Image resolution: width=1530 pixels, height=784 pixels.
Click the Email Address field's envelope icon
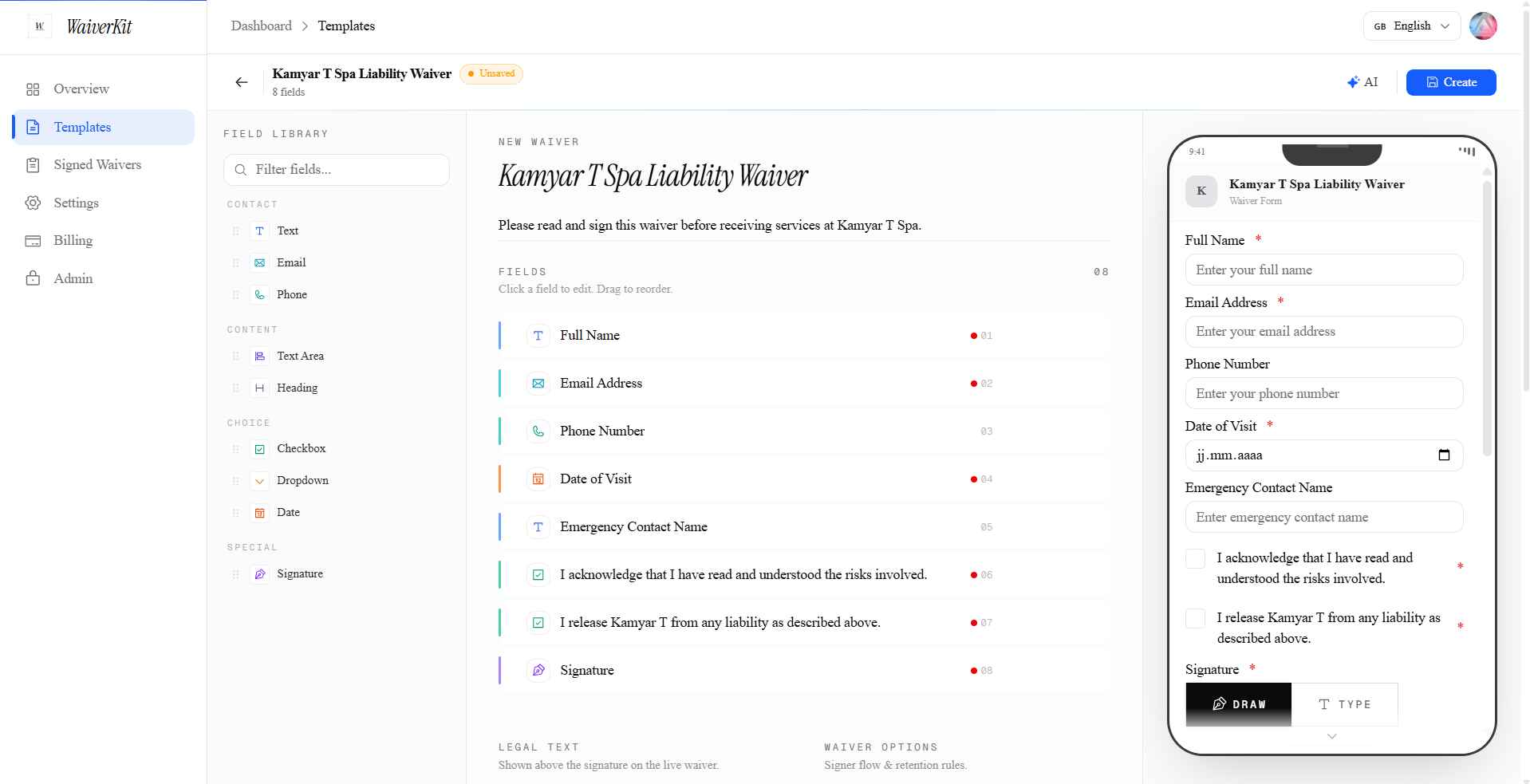[538, 384]
